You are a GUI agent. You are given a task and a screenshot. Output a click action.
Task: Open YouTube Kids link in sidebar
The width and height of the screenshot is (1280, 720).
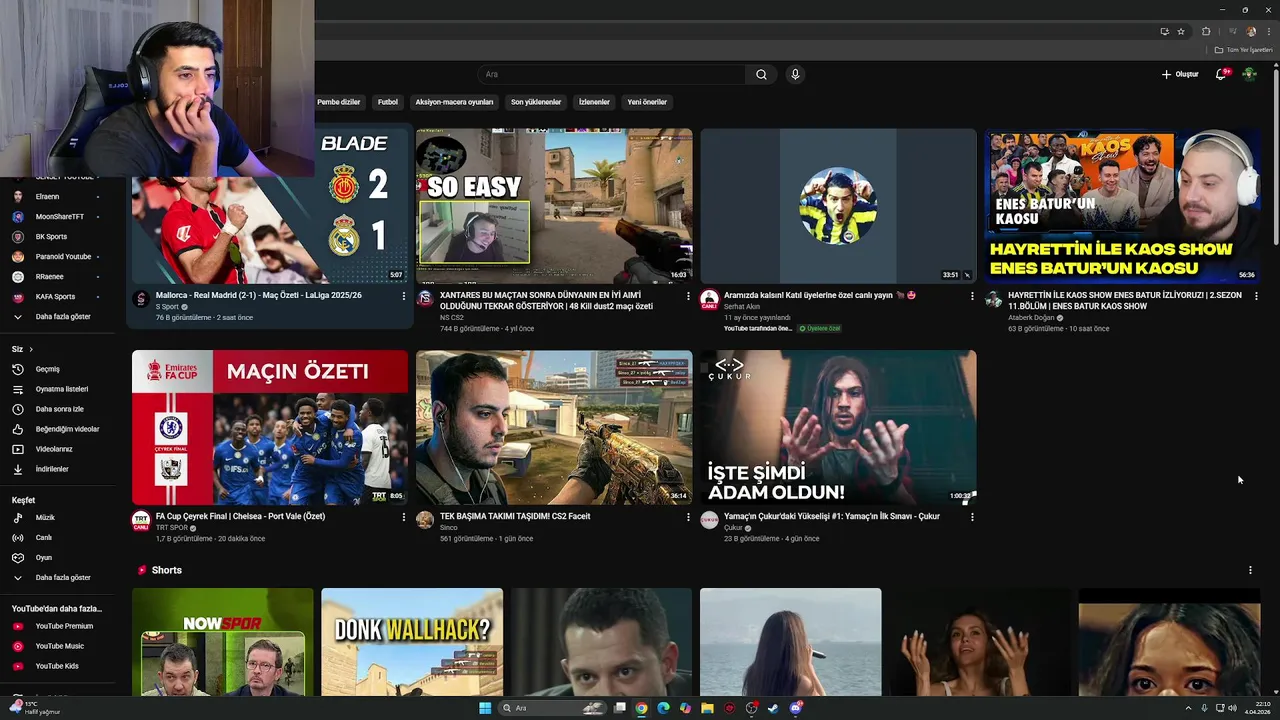pos(57,666)
